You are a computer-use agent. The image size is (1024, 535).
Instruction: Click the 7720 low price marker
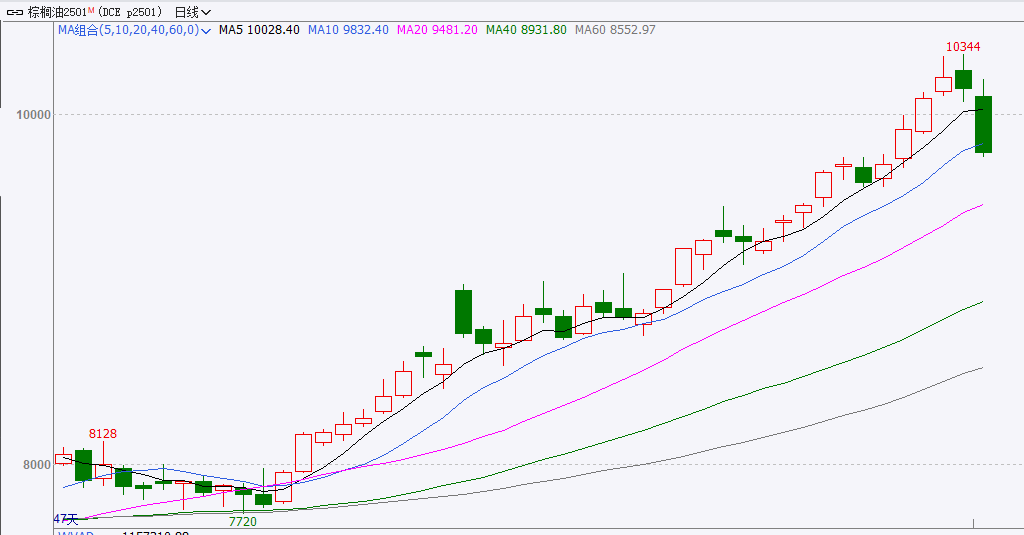[243, 522]
